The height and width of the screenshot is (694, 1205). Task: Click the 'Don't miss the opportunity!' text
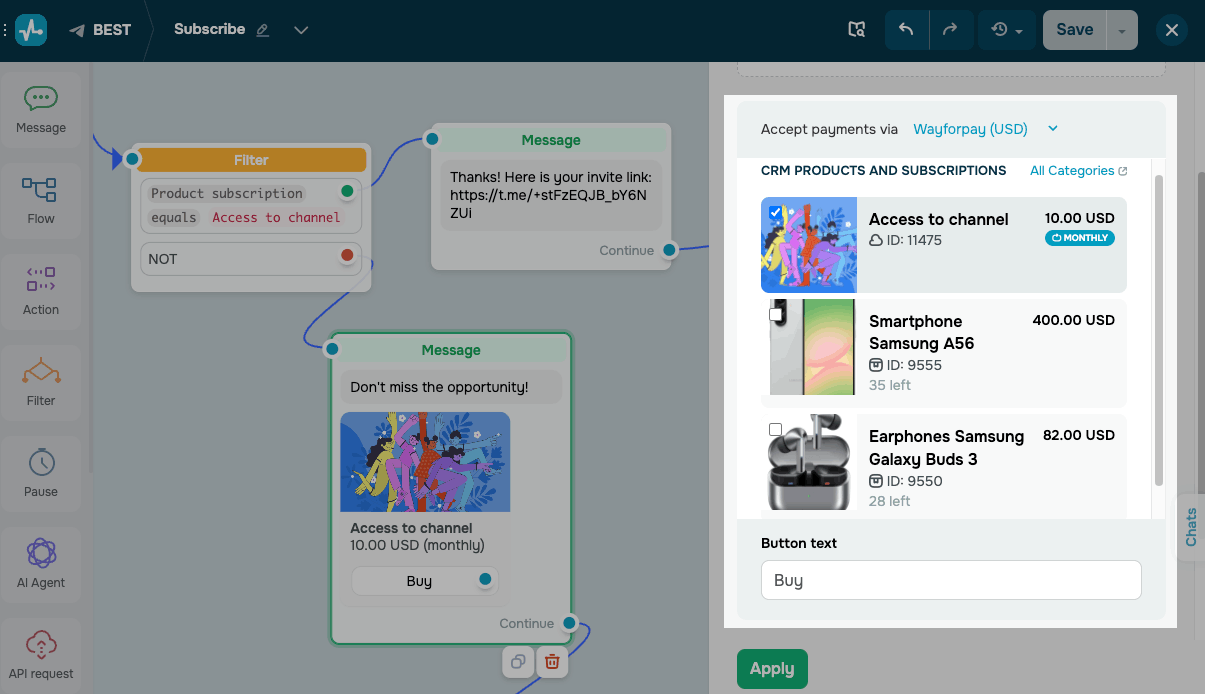pos(439,387)
